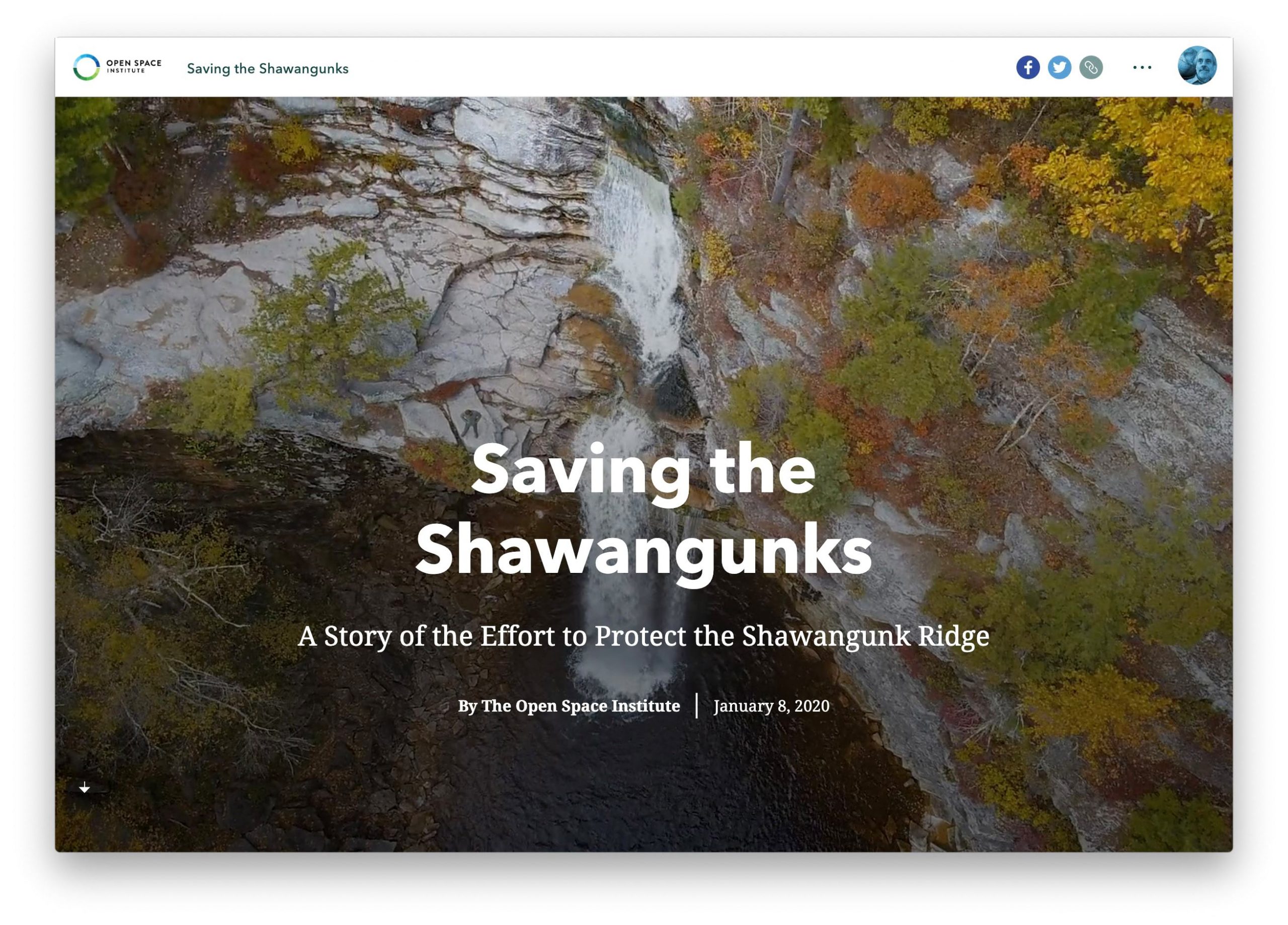Copy the story link with chain icon
Screen dimensions: 1288x925
1091,67
